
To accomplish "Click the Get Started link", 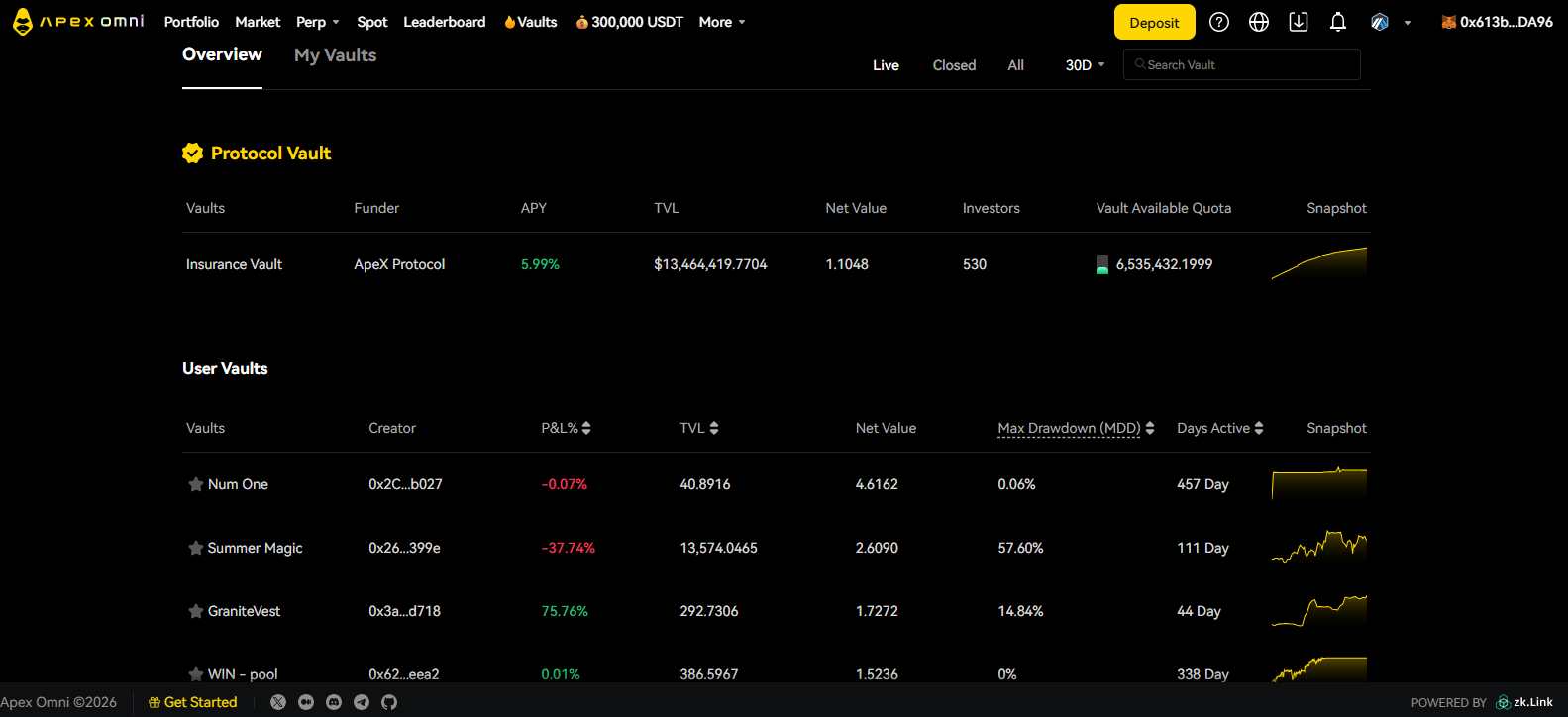I will (x=193, y=702).
